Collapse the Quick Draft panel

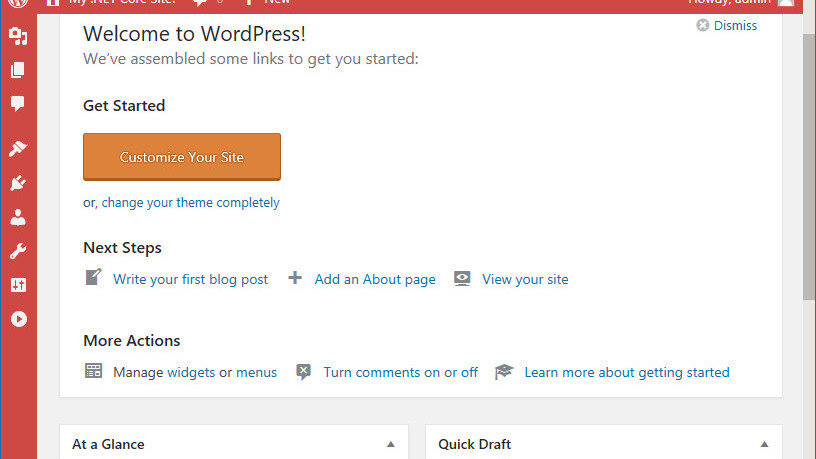[x=764, y=444]
